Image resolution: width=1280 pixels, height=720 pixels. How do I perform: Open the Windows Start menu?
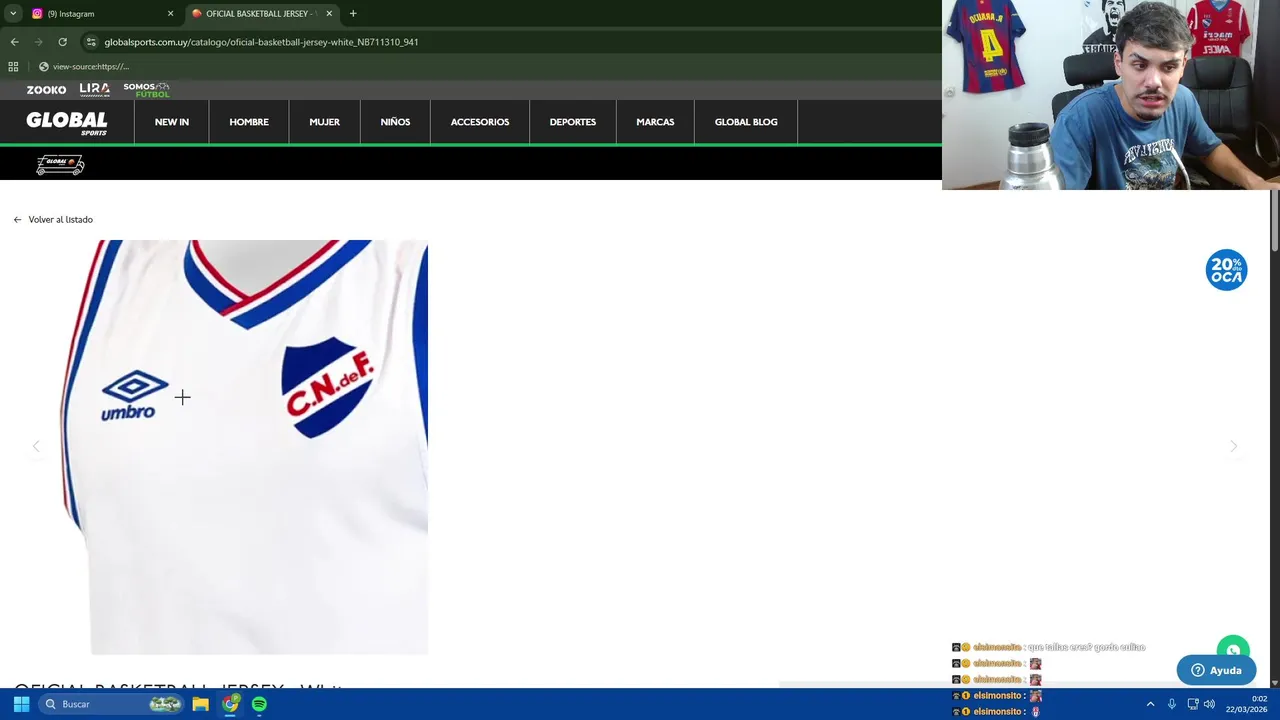coord(21,704)
